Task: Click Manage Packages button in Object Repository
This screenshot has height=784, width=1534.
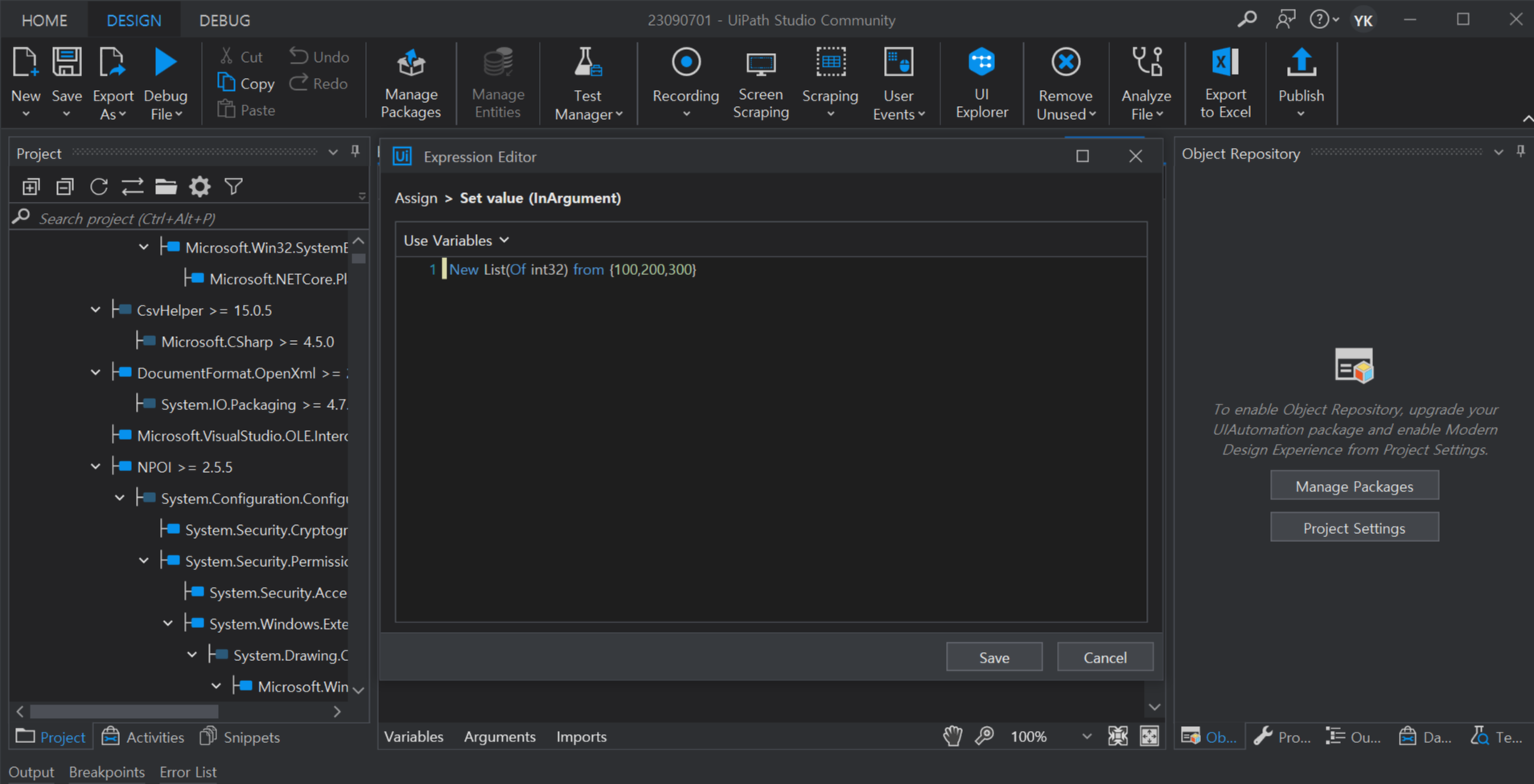Action: point(1355,486)
